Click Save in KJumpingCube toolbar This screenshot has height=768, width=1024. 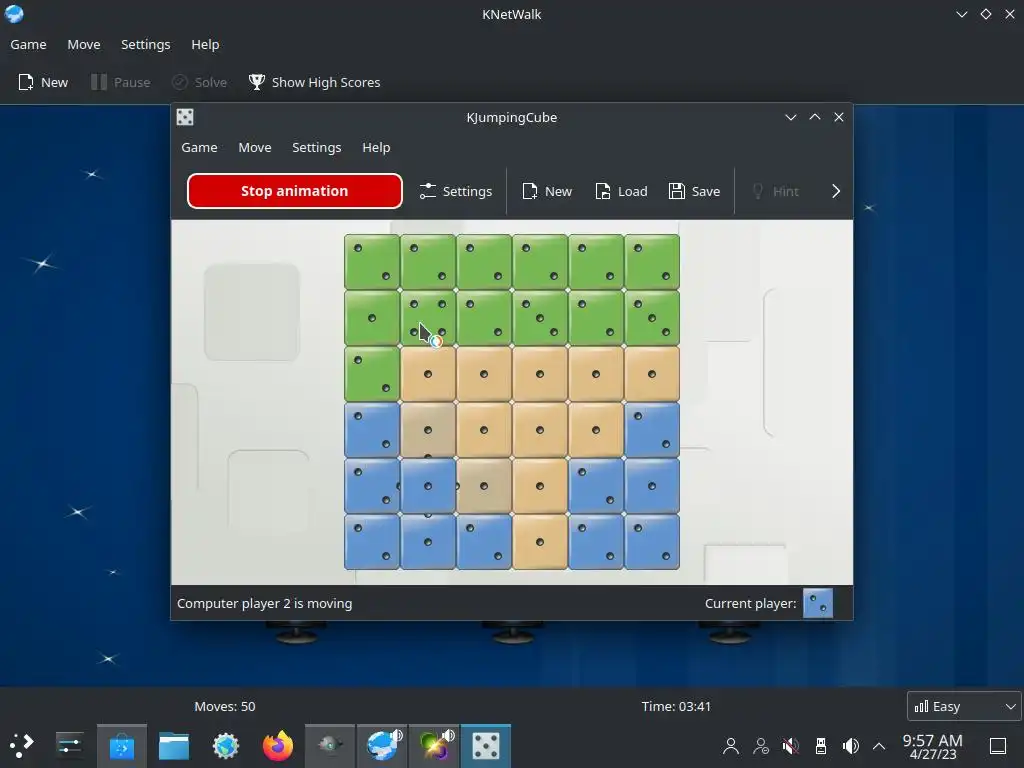(695, 191)
